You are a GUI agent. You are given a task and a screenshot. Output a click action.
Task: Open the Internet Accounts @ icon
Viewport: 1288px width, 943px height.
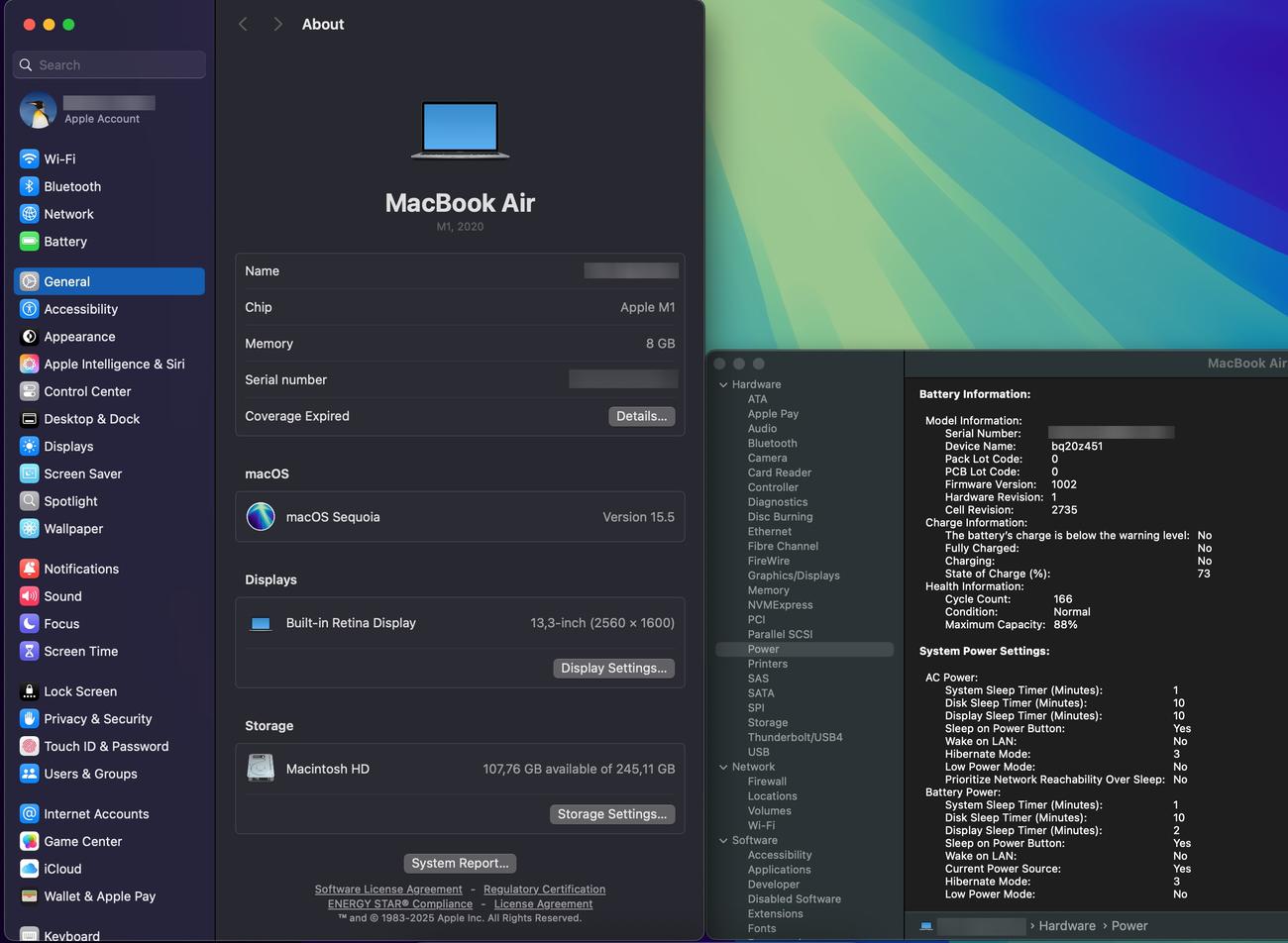[x=30, y=814]
